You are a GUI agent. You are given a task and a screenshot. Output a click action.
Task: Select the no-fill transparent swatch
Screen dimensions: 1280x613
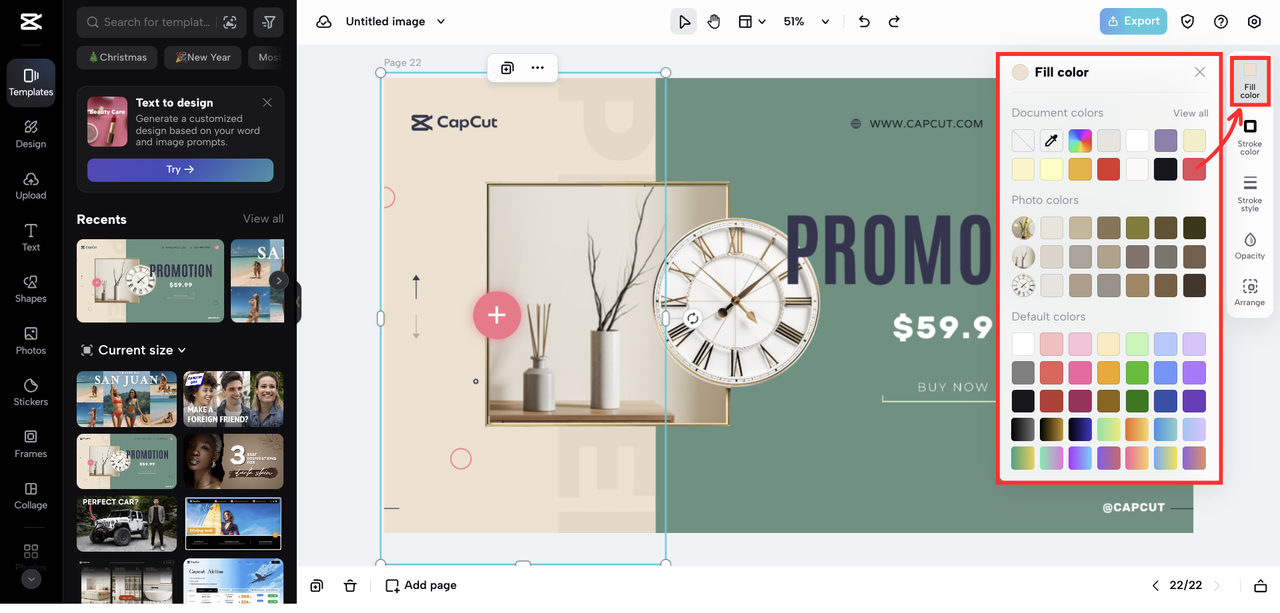1023,141
